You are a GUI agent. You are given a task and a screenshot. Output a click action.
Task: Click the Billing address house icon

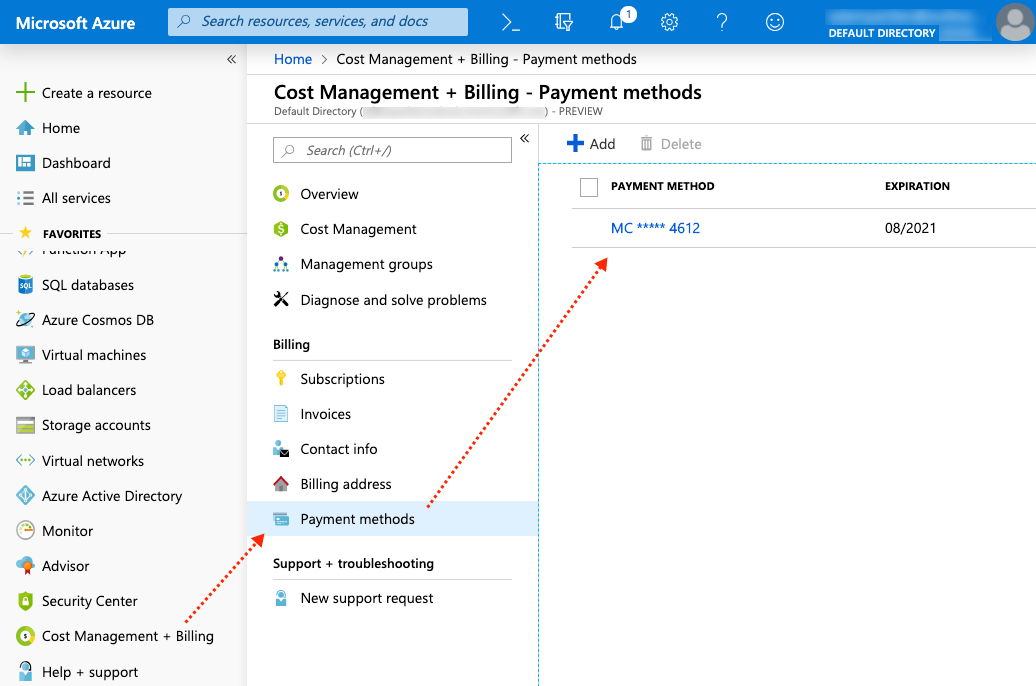point(281,484)
